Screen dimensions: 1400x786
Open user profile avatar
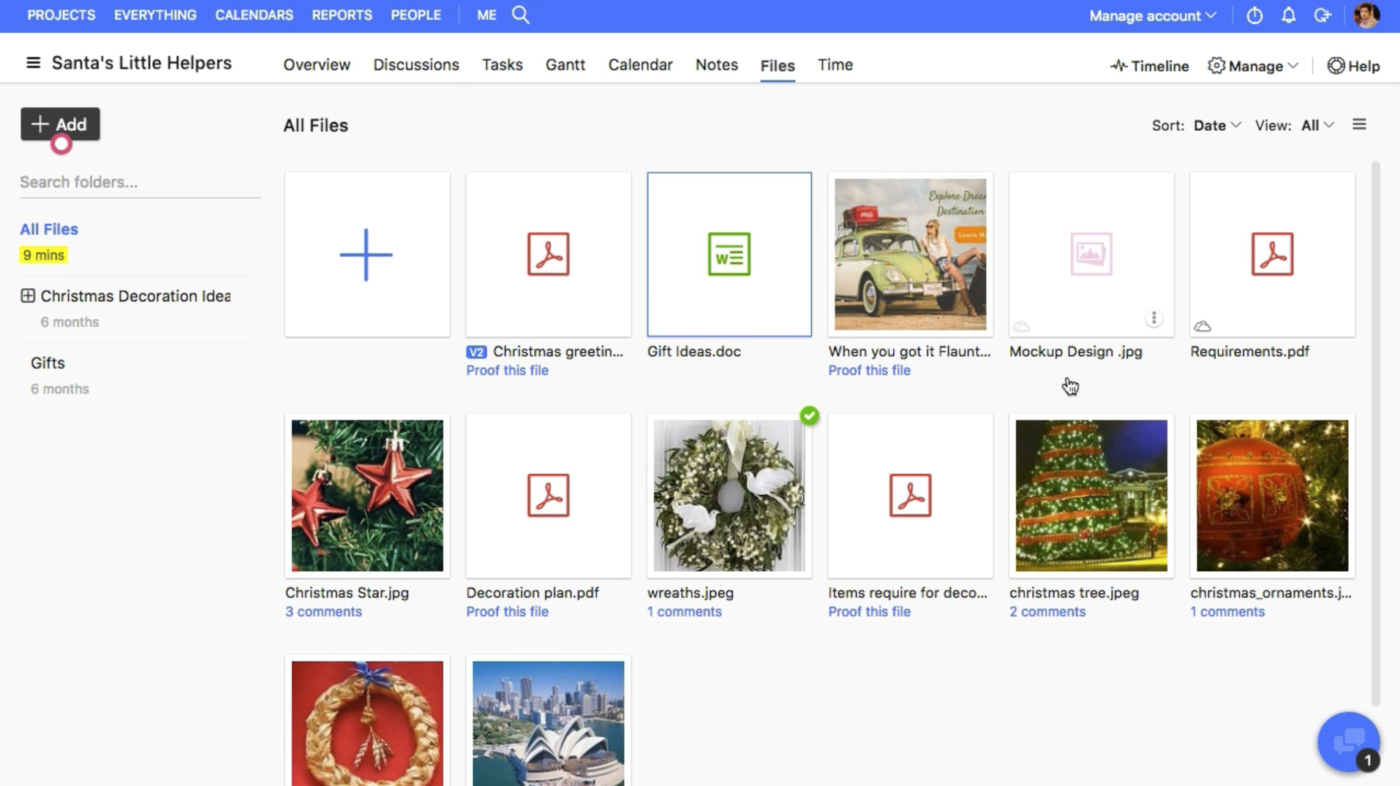click(x=1366, y=16)
